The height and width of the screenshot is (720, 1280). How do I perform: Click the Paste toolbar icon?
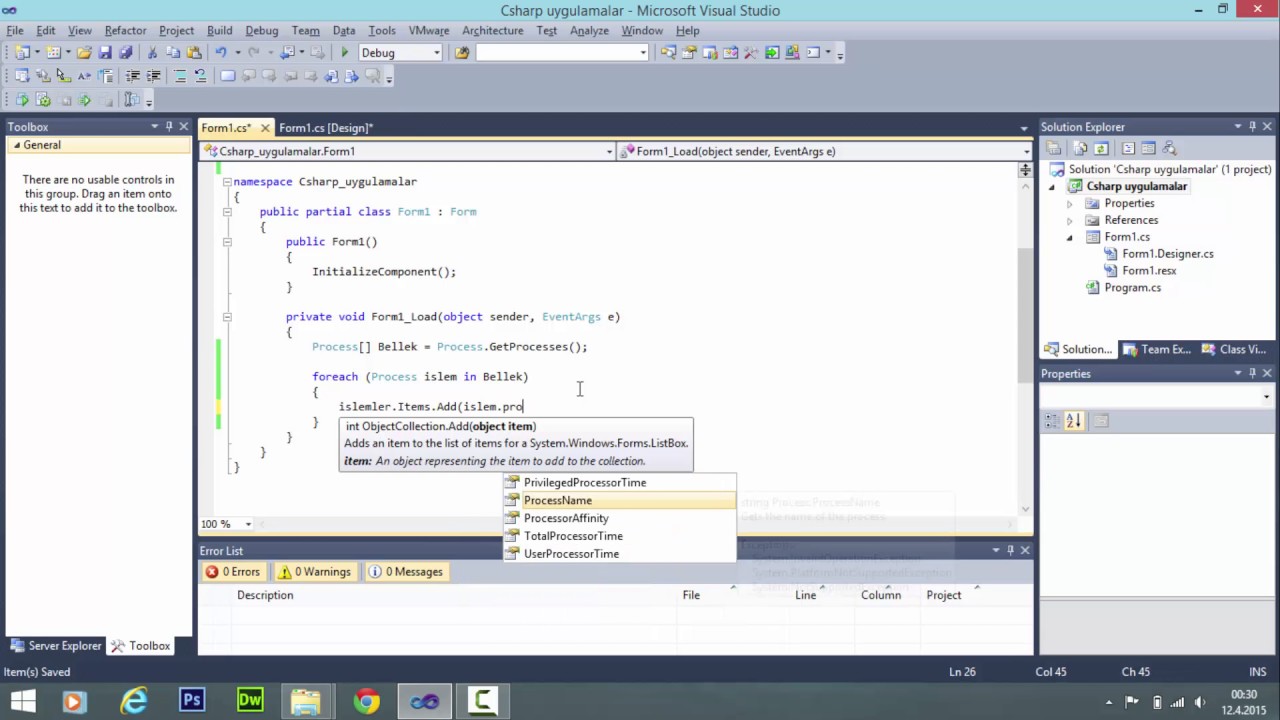[192, 53]
